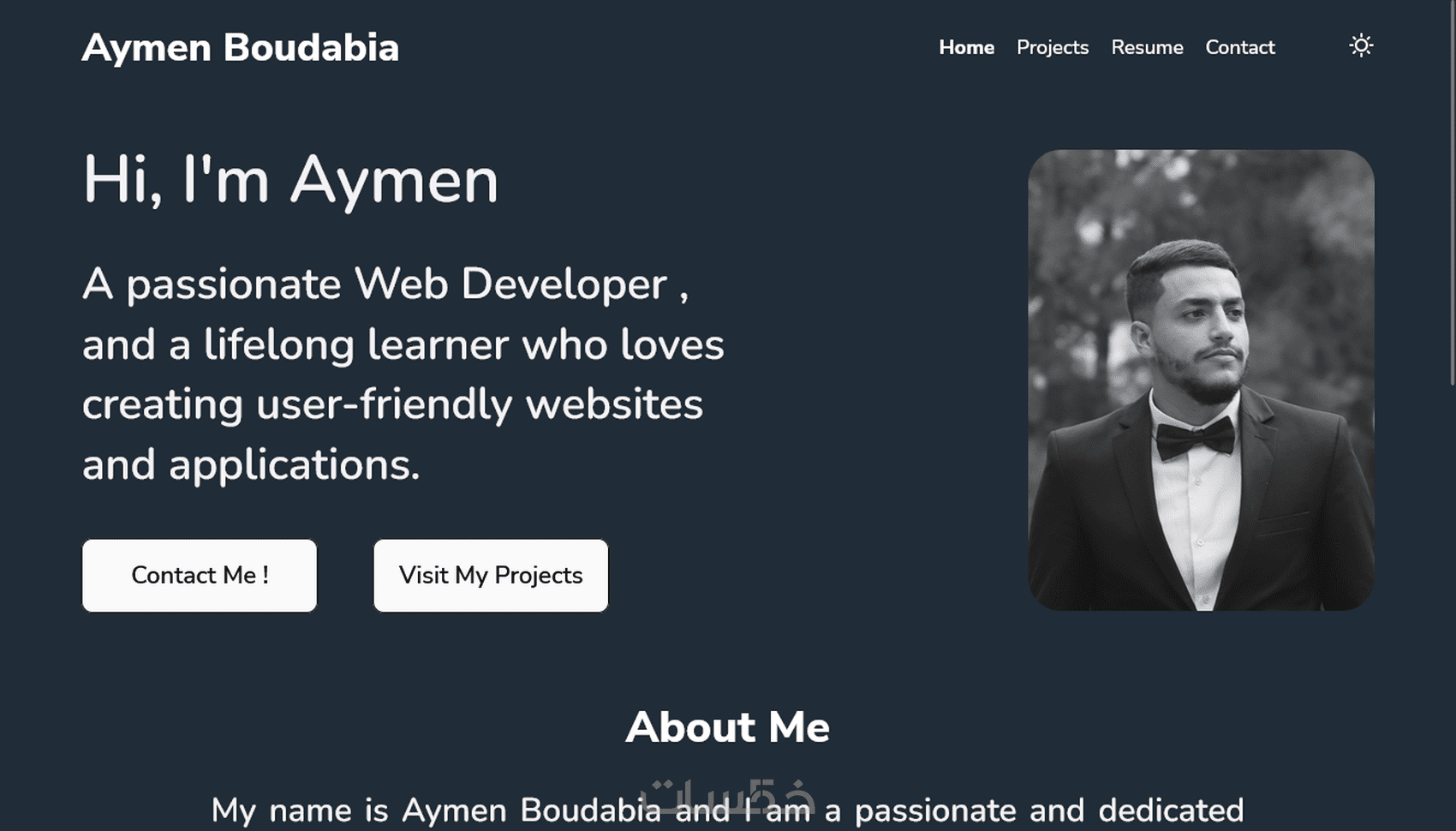Click the Contact Me ! button
Image resolution: width=1456 pixels, height=831 pixels.
(200, 575)
